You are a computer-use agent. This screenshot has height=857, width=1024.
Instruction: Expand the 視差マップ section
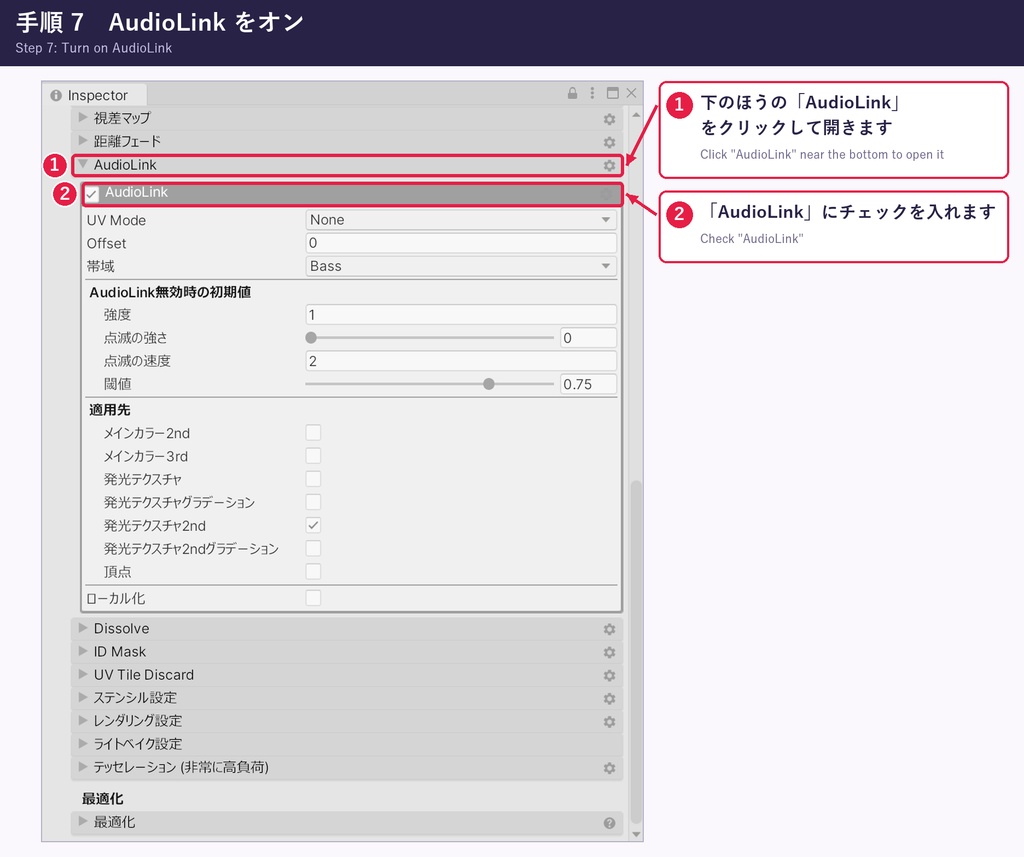[x=83, y=118]
